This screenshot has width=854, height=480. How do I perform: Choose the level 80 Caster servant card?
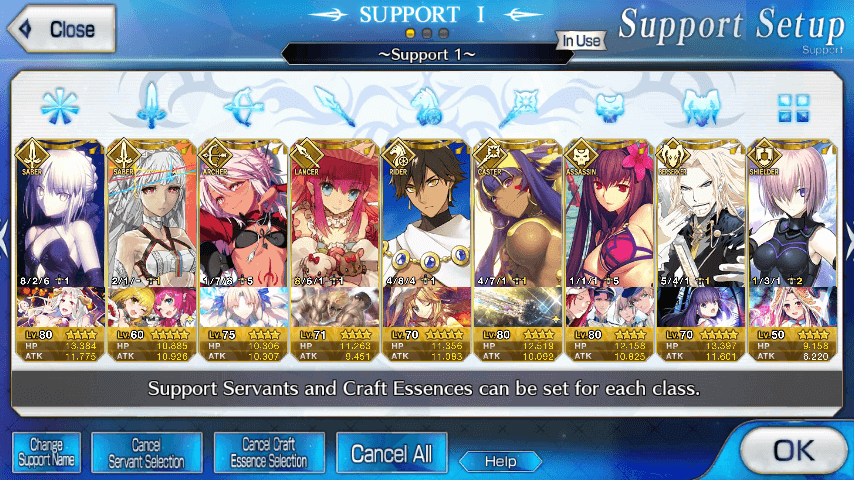click(x=518, y=250)
